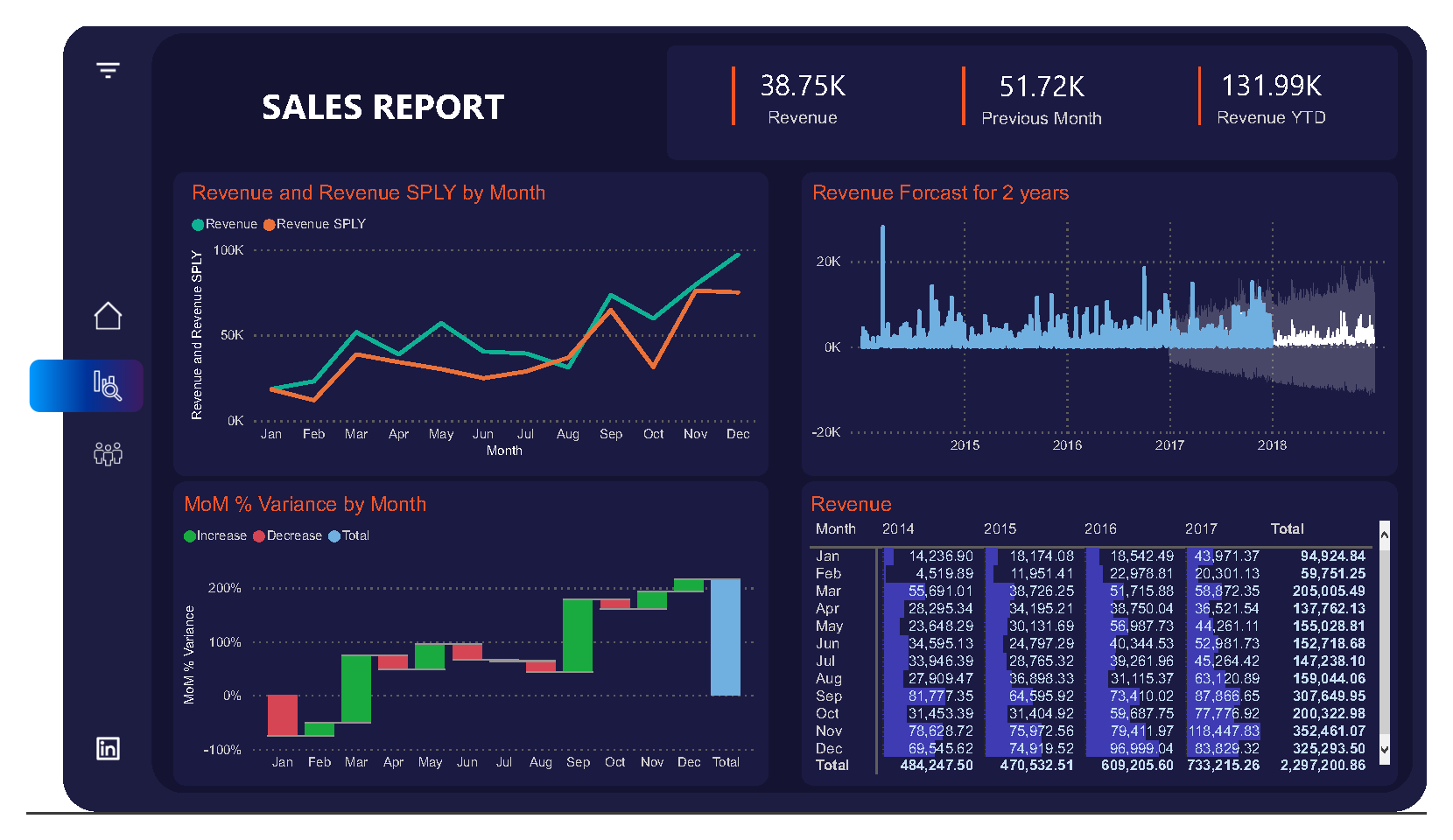The image size is (1453, 840).
Task: Collapse the 2017 year column
Action: pos(1201,528)
